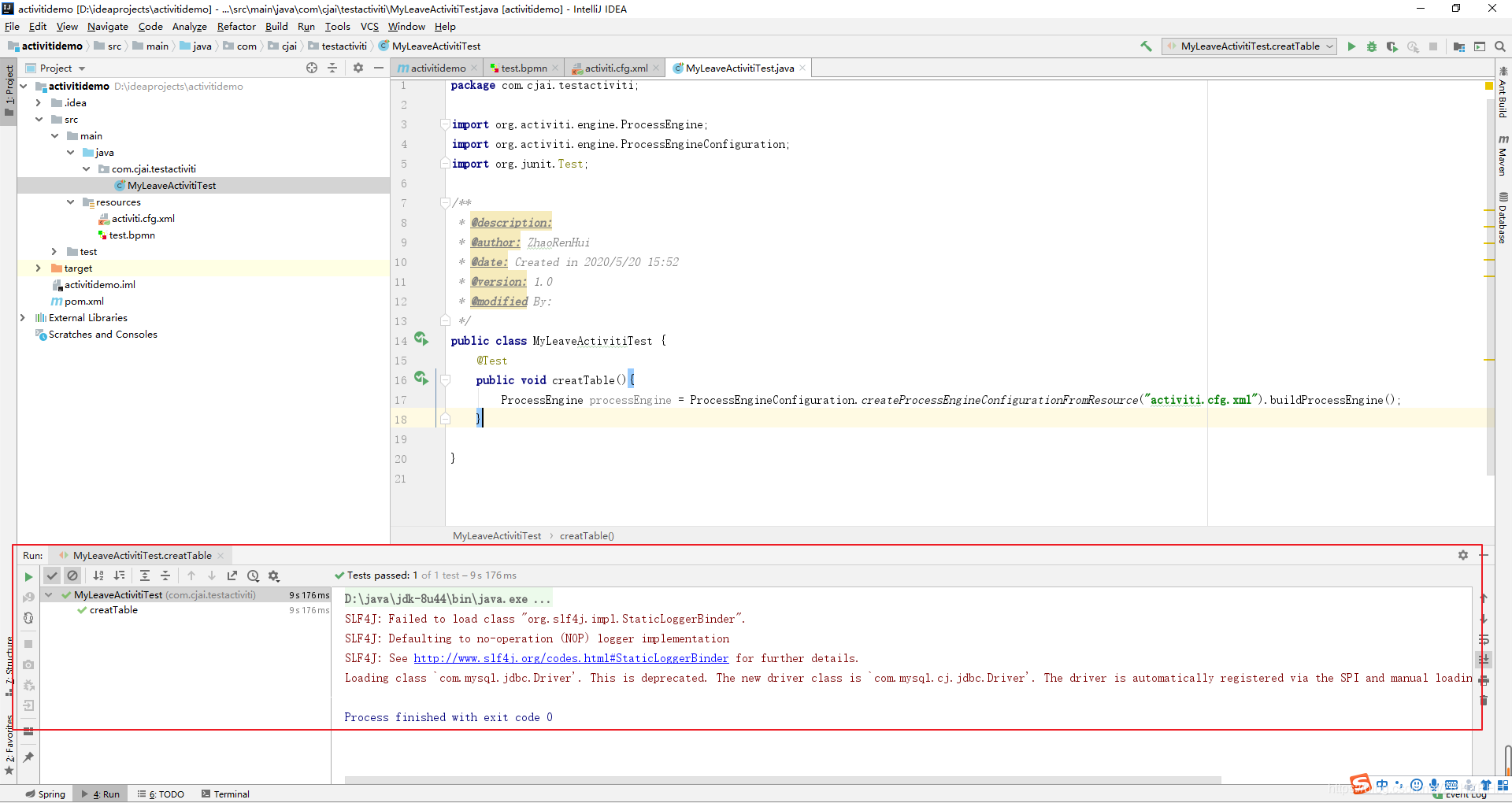The image size is (1512, 803).
Task: Open the Terminal tool window tab
Action: click(x=226, y=794)
